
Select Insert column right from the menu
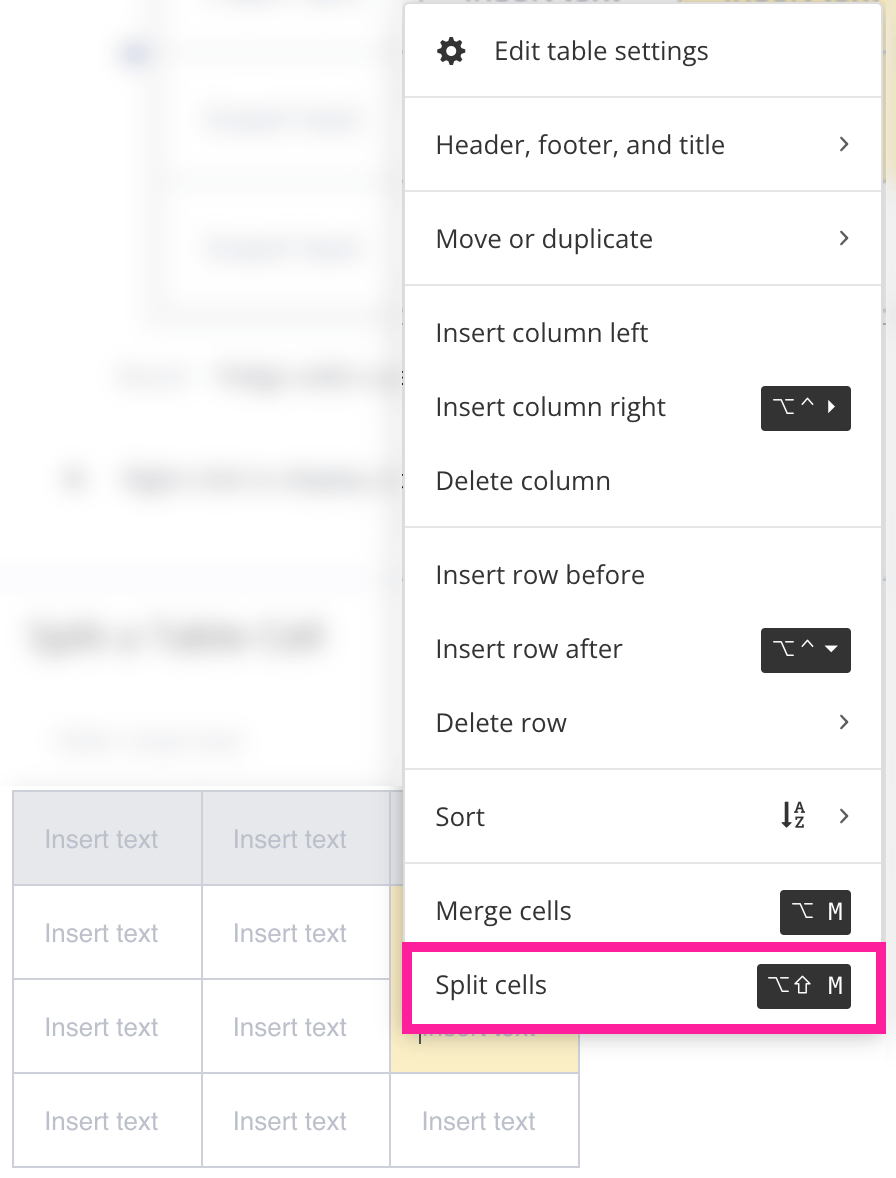pos(550,406)
